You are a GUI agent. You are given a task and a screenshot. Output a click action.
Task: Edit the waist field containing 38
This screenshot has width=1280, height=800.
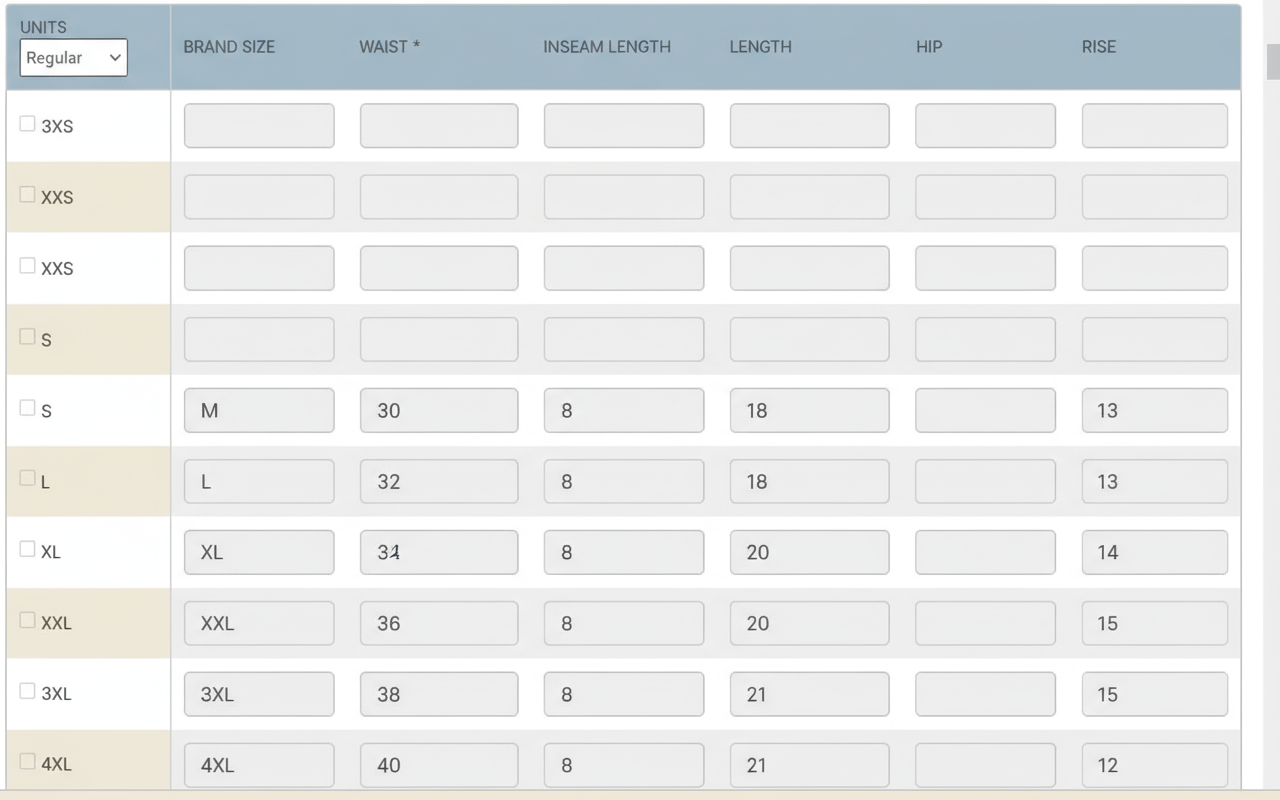tap(439, 694)
